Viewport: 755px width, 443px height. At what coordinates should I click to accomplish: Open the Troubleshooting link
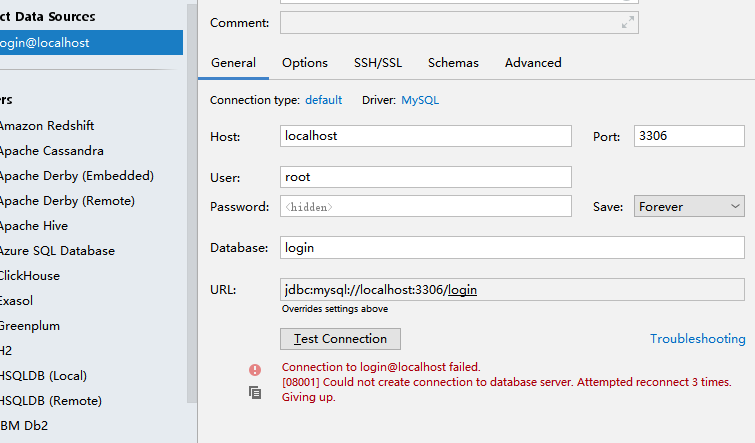click(698, 339)
